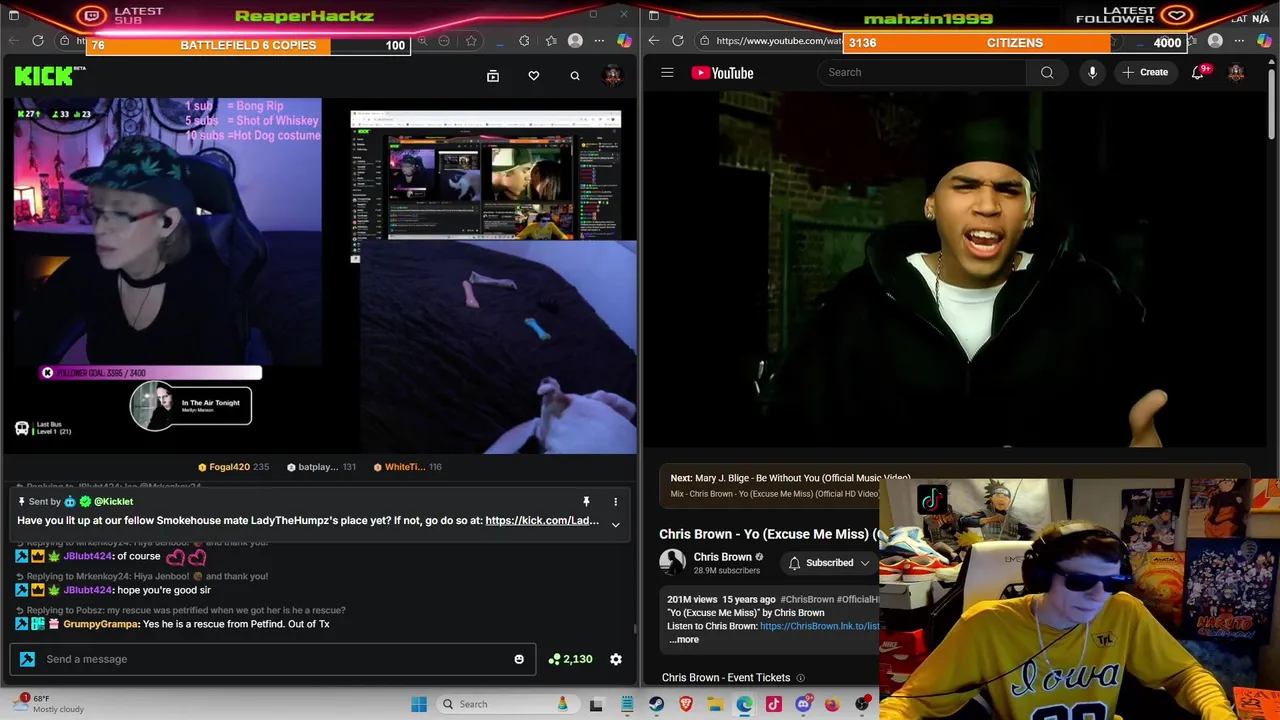Open Kick search magnifier icon

(x=575, y=76)
